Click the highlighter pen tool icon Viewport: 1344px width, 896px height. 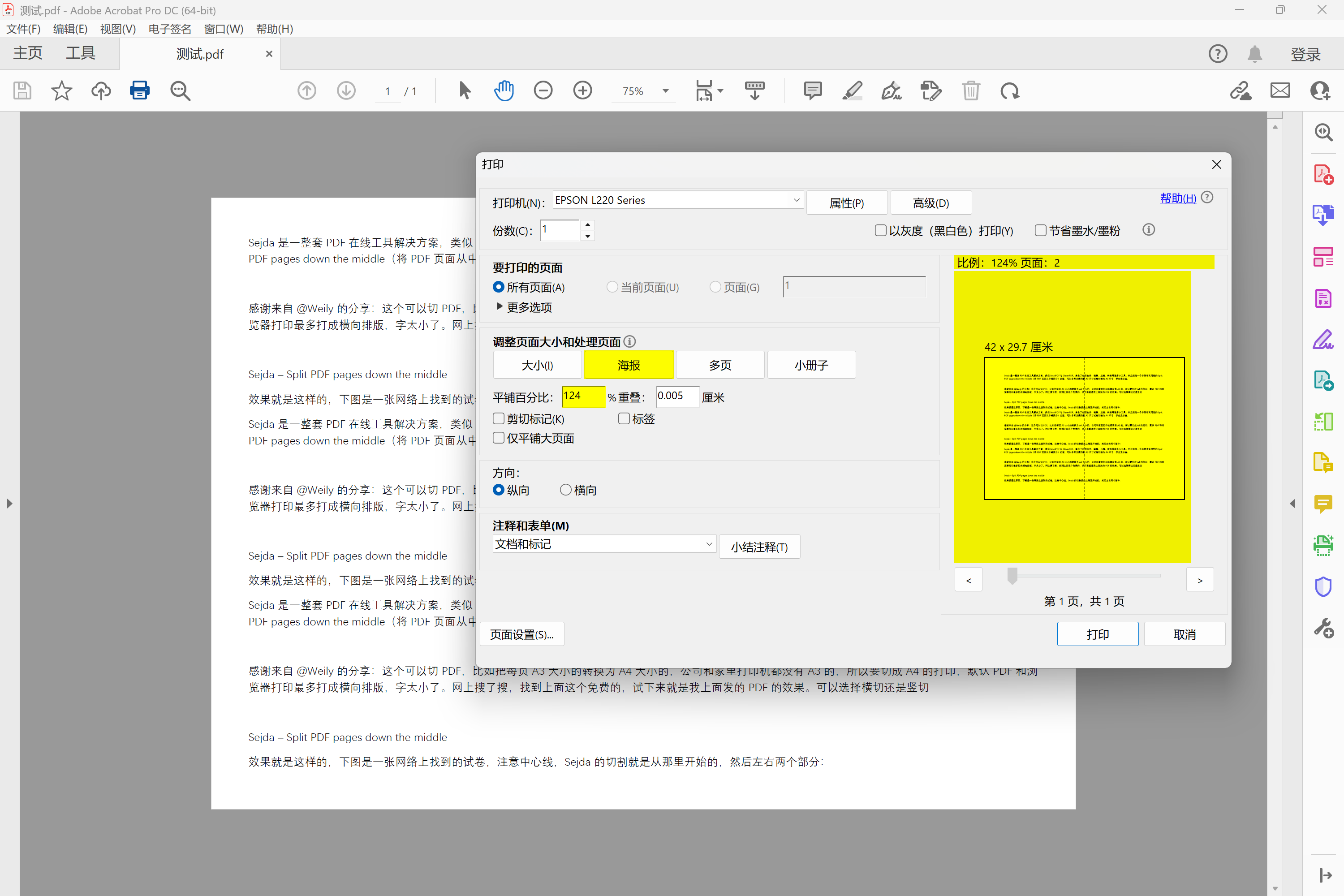(852, 90)
